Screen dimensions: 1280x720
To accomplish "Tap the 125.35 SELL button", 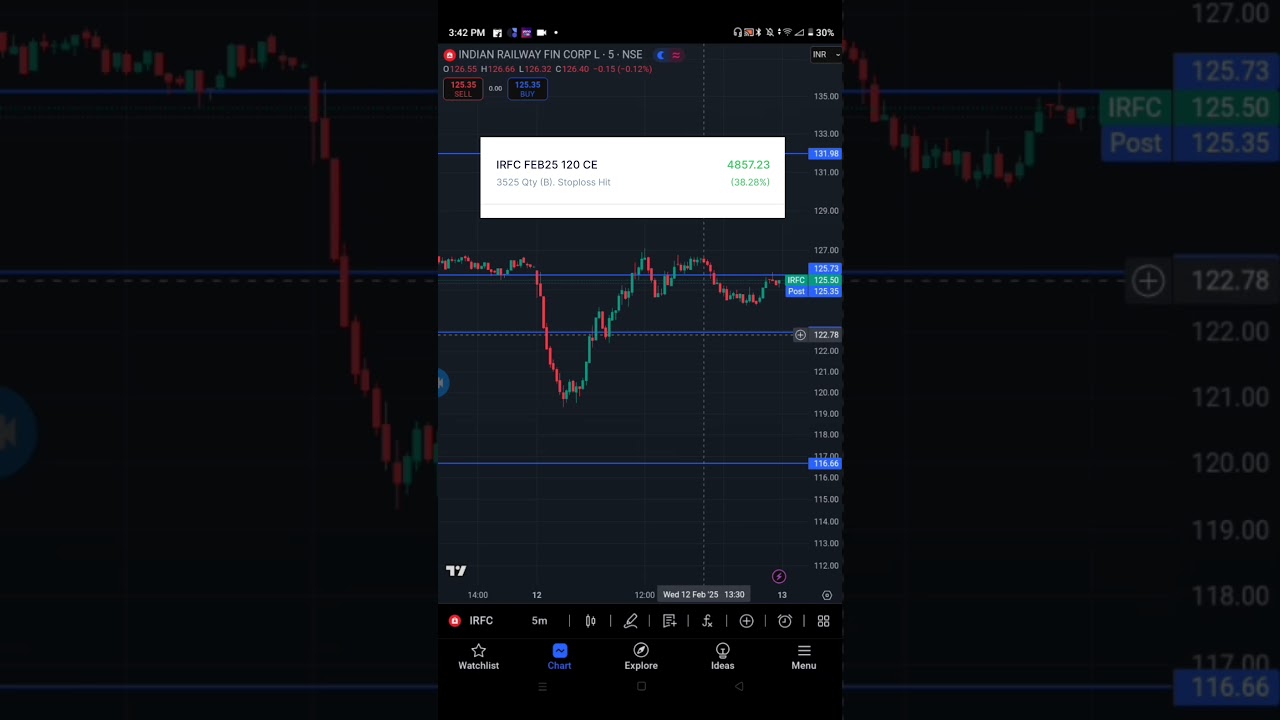I will click(x=463, y=89).
